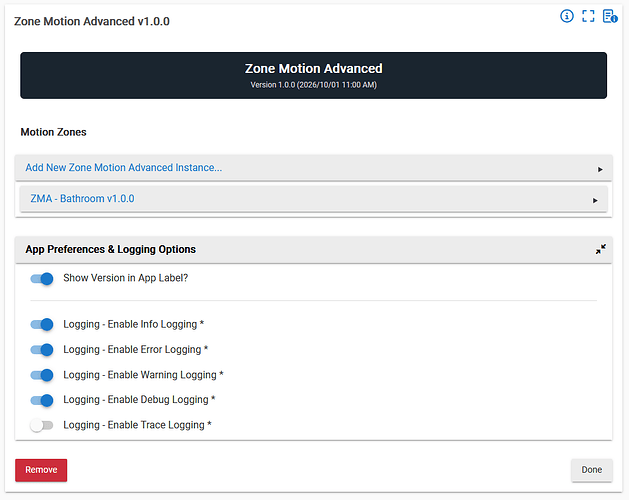This screenshot has width=629, height=500.
Task: Collapse App Preferences & Logging Options section
Action: [600, 249]
